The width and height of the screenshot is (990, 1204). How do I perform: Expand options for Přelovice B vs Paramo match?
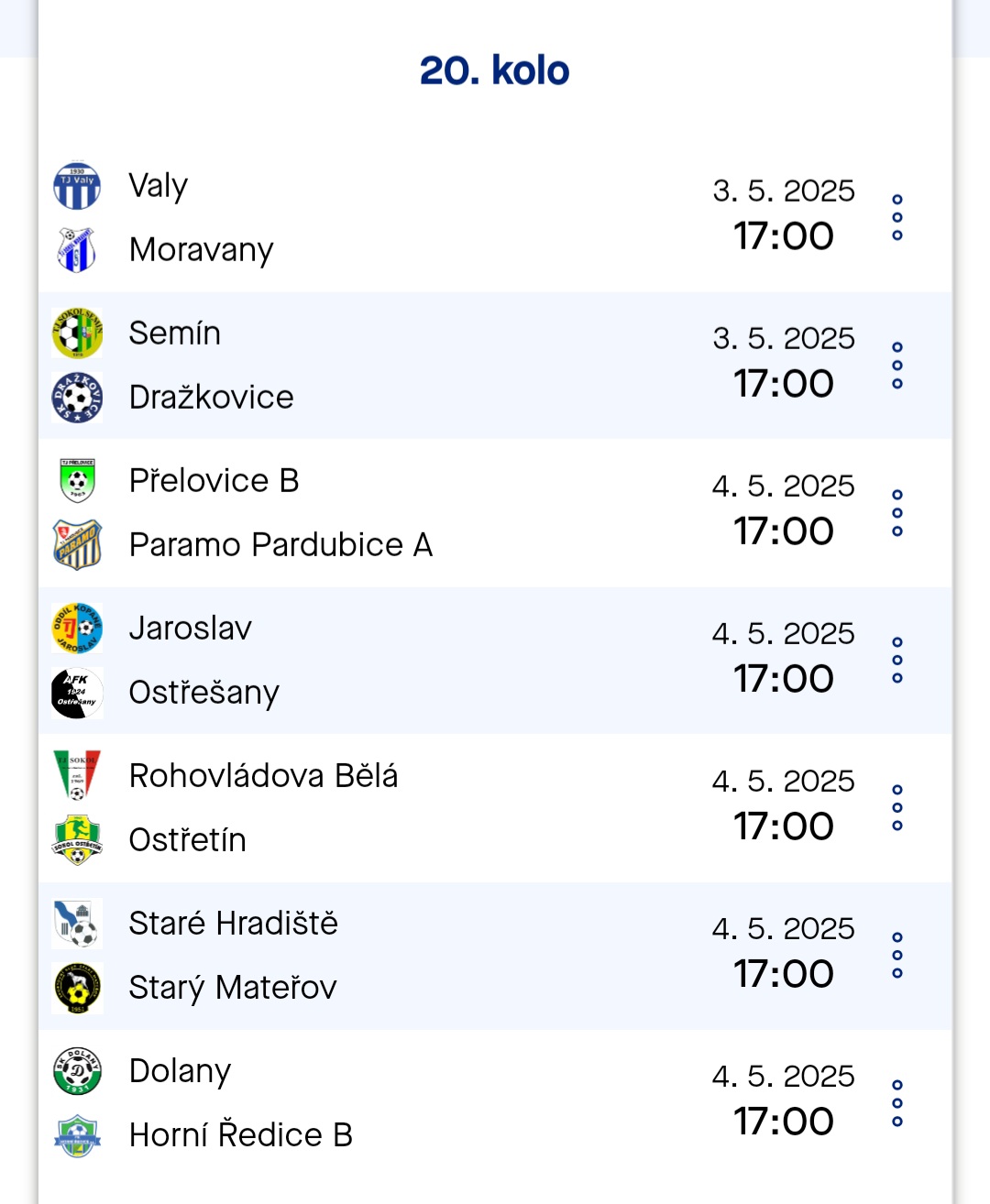tap(897, 513)
